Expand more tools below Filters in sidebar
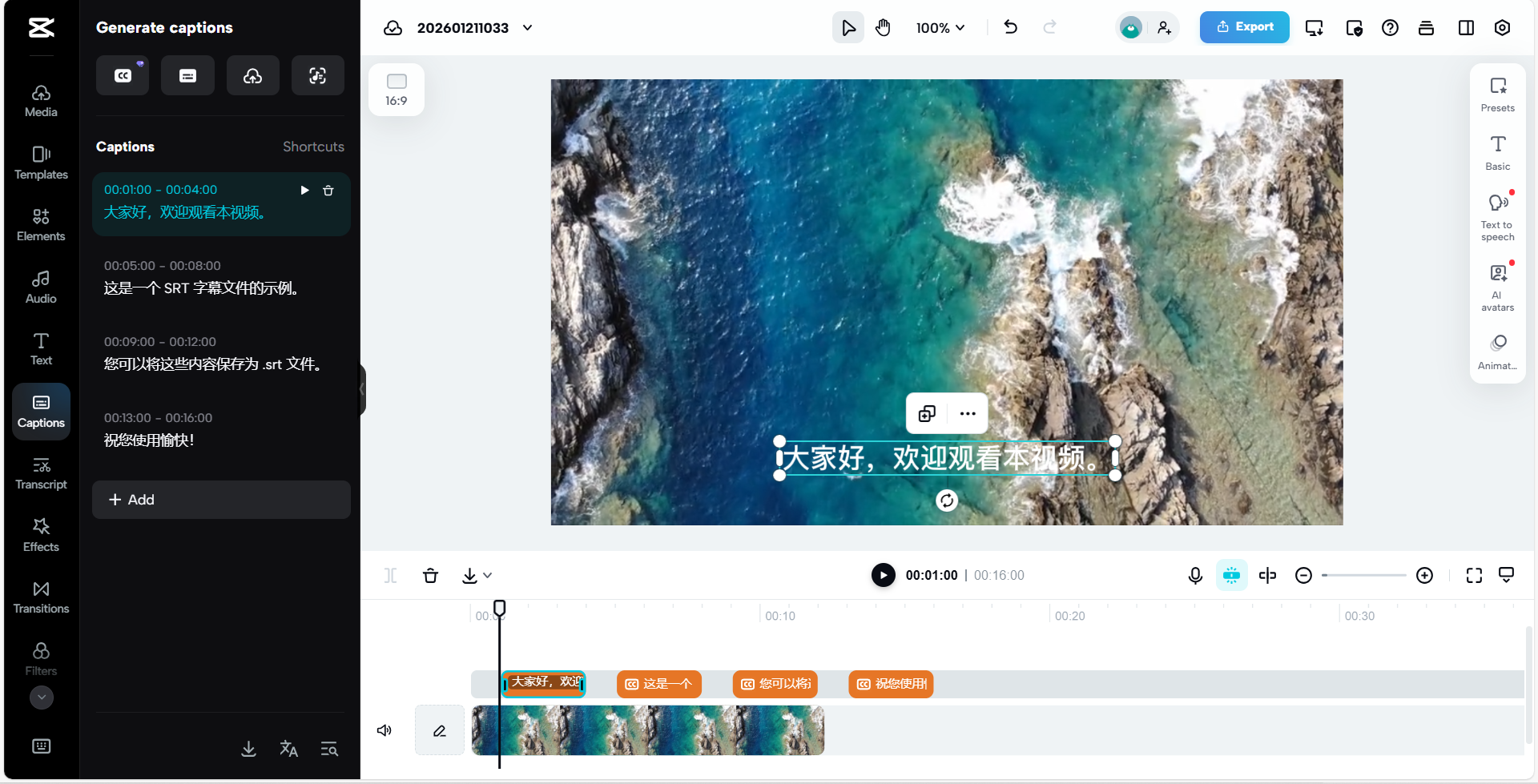 pos(41,698)
